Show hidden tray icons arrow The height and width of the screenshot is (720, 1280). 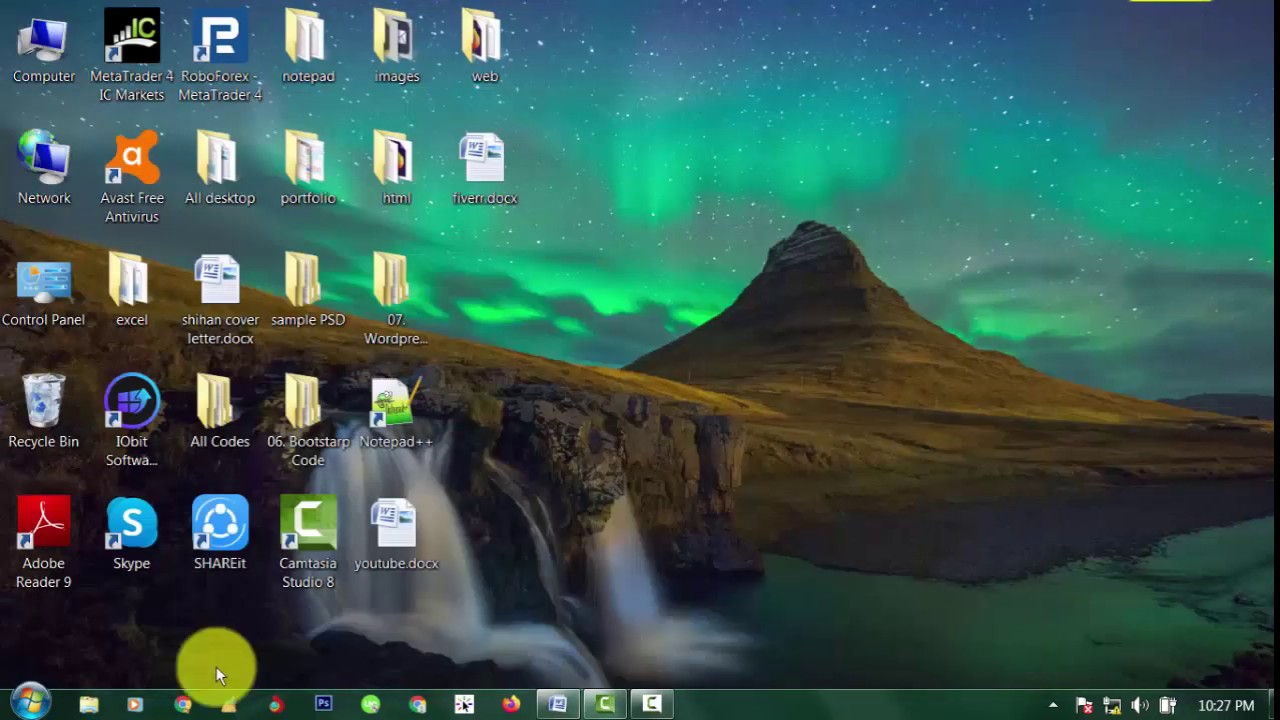[x=1053, y=705]
